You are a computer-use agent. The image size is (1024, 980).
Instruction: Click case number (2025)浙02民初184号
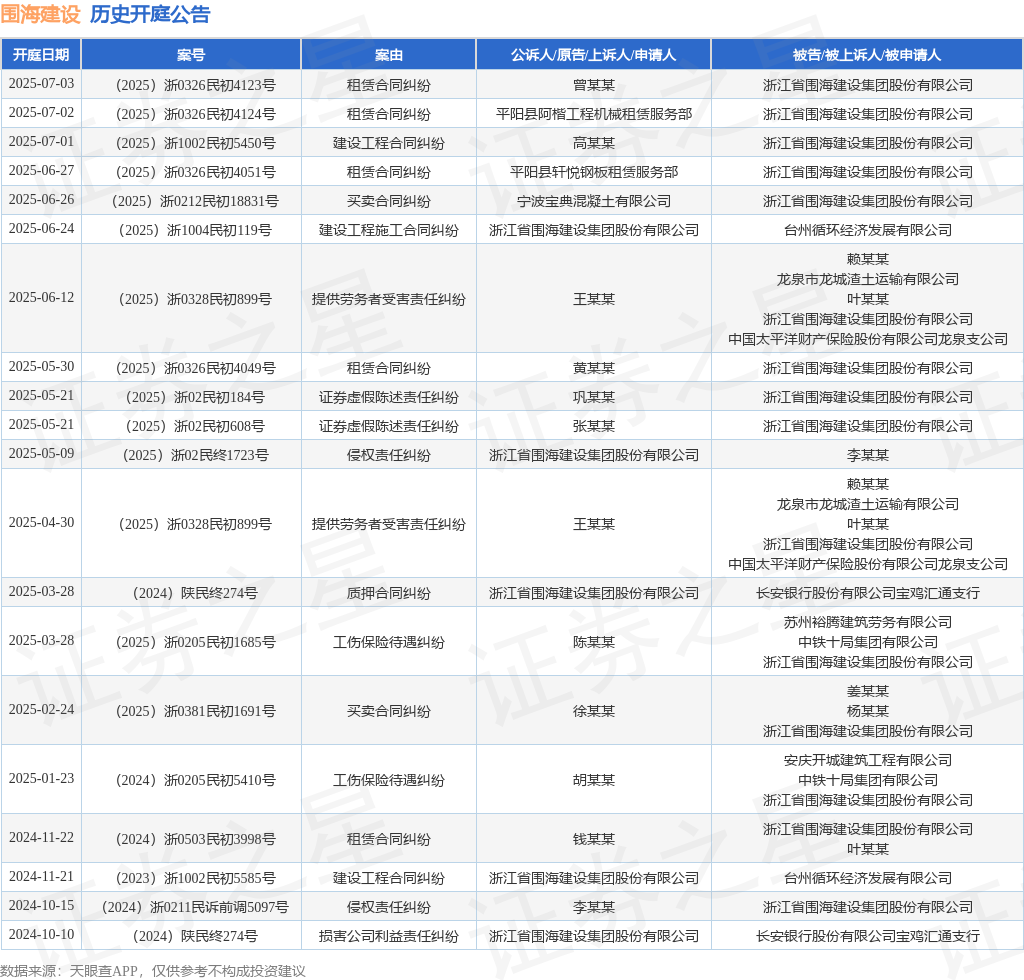click(x=195, y=397)
